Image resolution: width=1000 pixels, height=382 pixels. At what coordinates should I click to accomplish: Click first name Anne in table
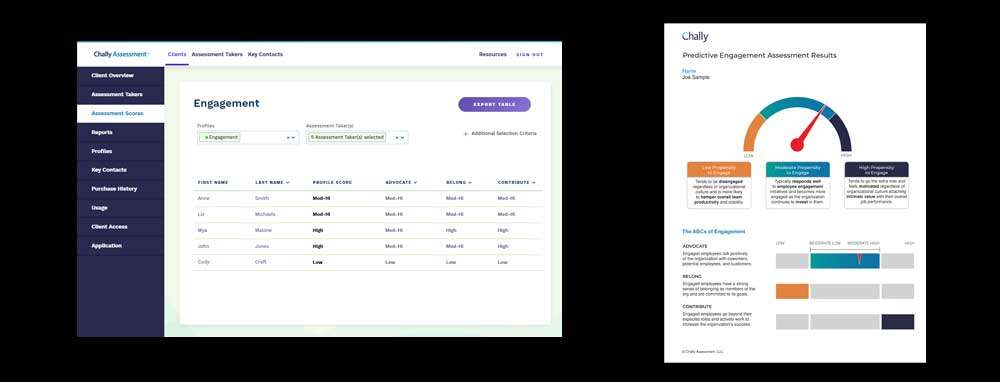click(203, 198)
